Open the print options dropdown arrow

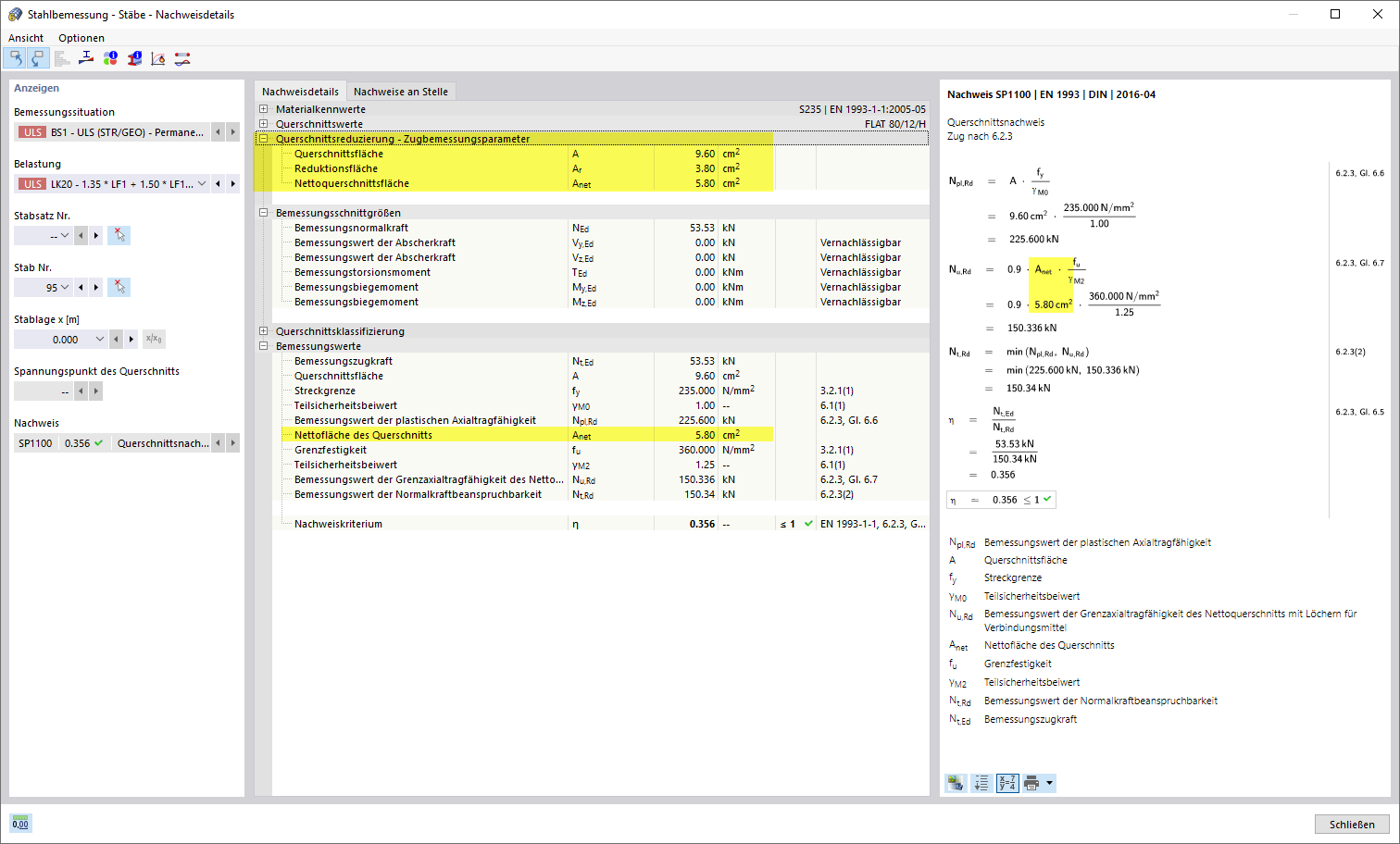point(1049,783)
